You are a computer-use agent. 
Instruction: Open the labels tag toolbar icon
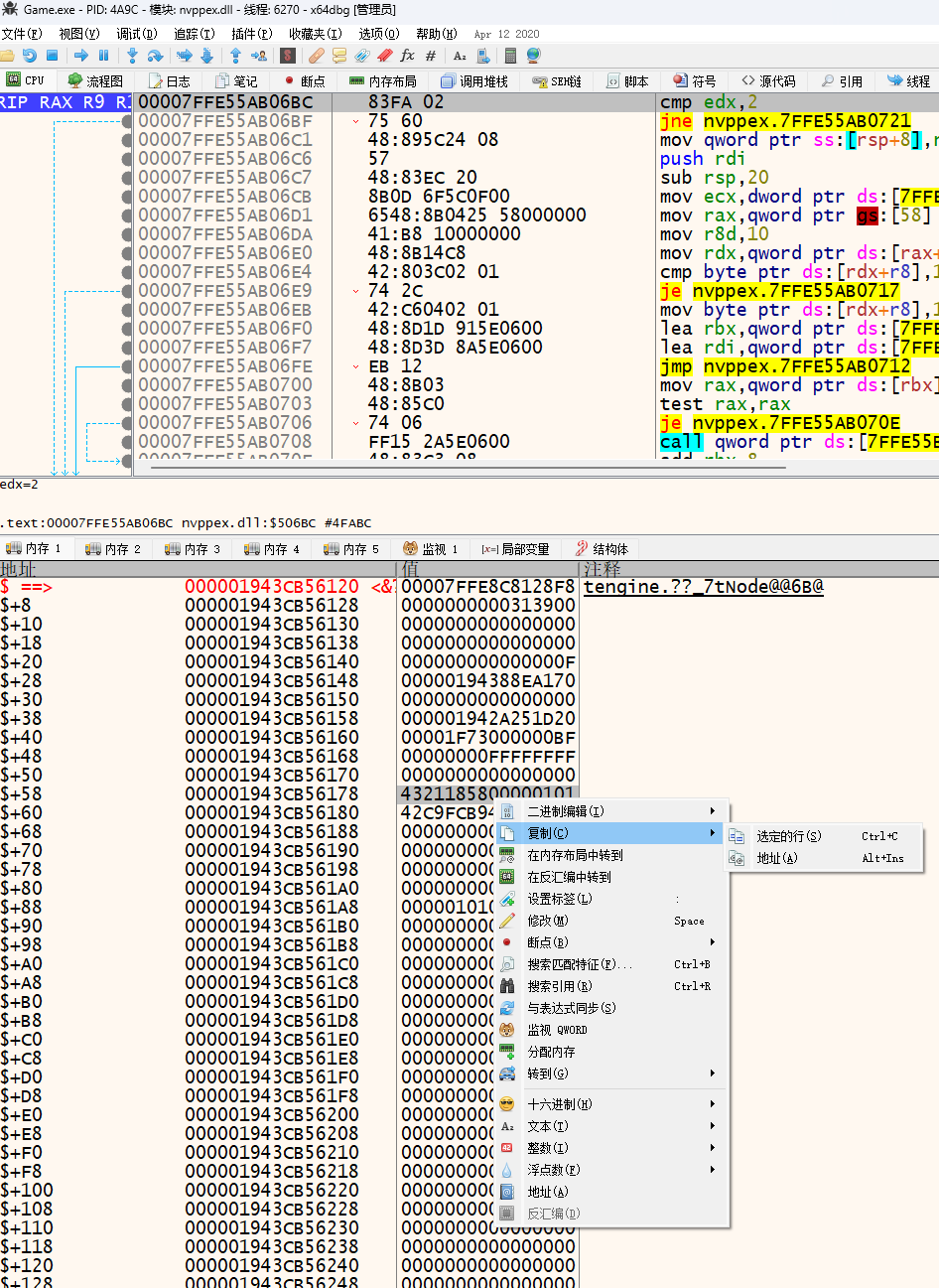pyautogui.click(x=362, y=56)
